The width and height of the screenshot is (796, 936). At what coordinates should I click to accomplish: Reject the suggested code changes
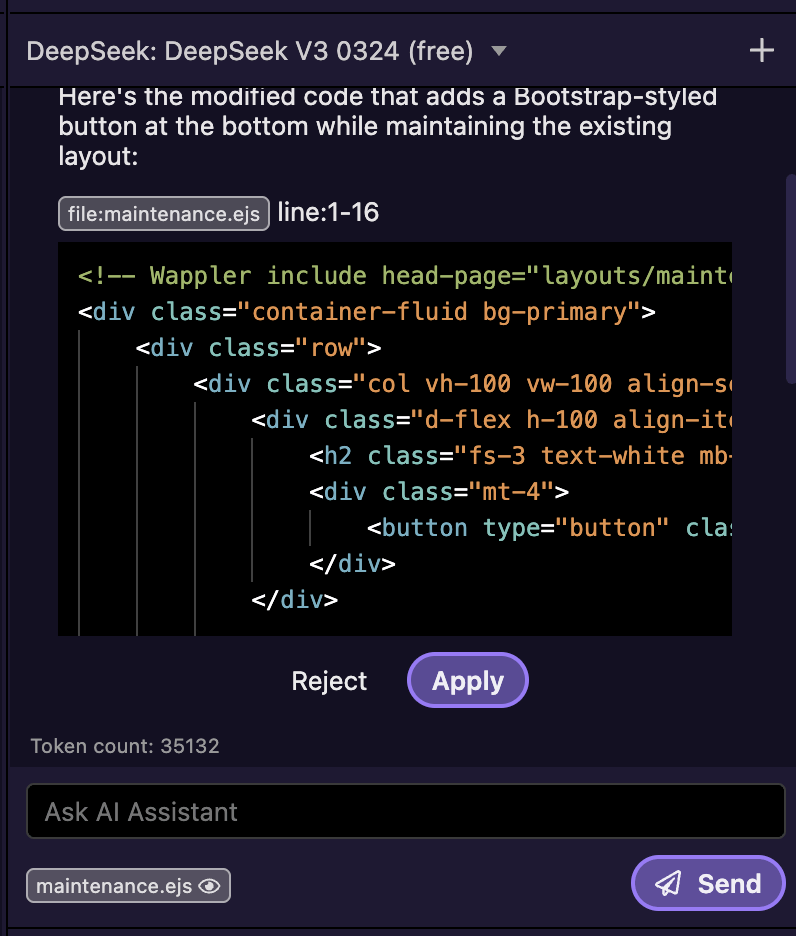click(329, 681)
